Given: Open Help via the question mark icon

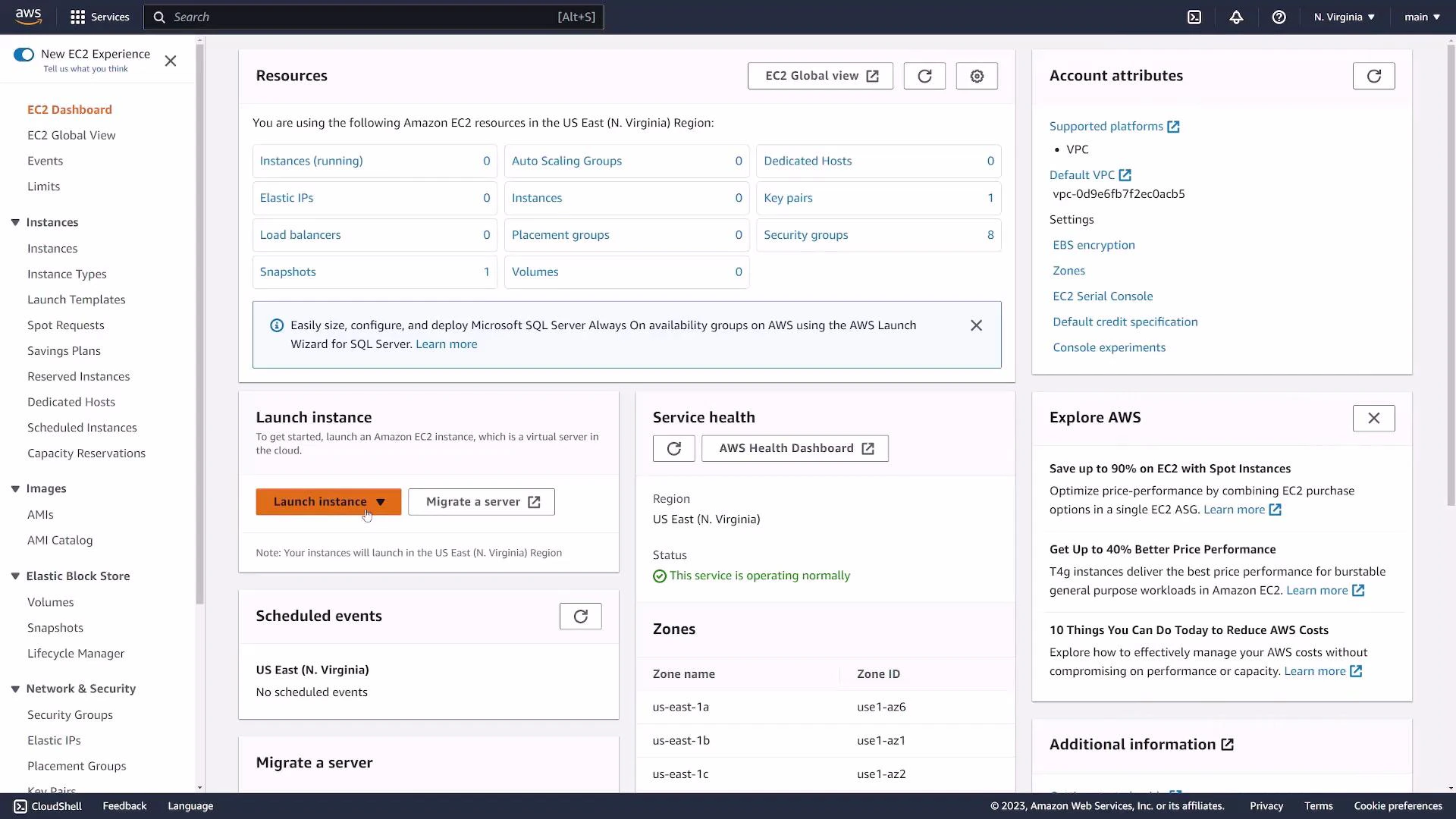Looking at the screenshot, I should pos(1279,17).
